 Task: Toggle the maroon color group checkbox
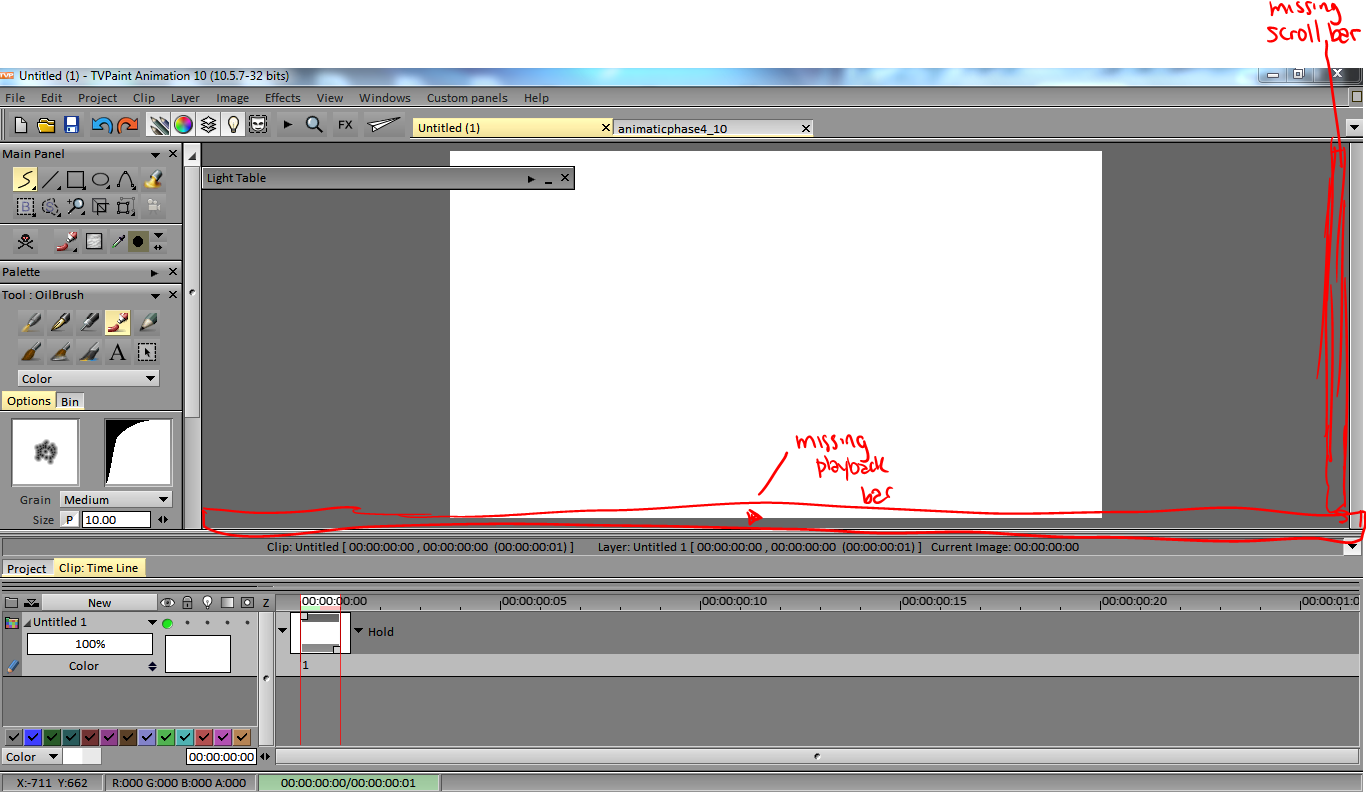90,737
